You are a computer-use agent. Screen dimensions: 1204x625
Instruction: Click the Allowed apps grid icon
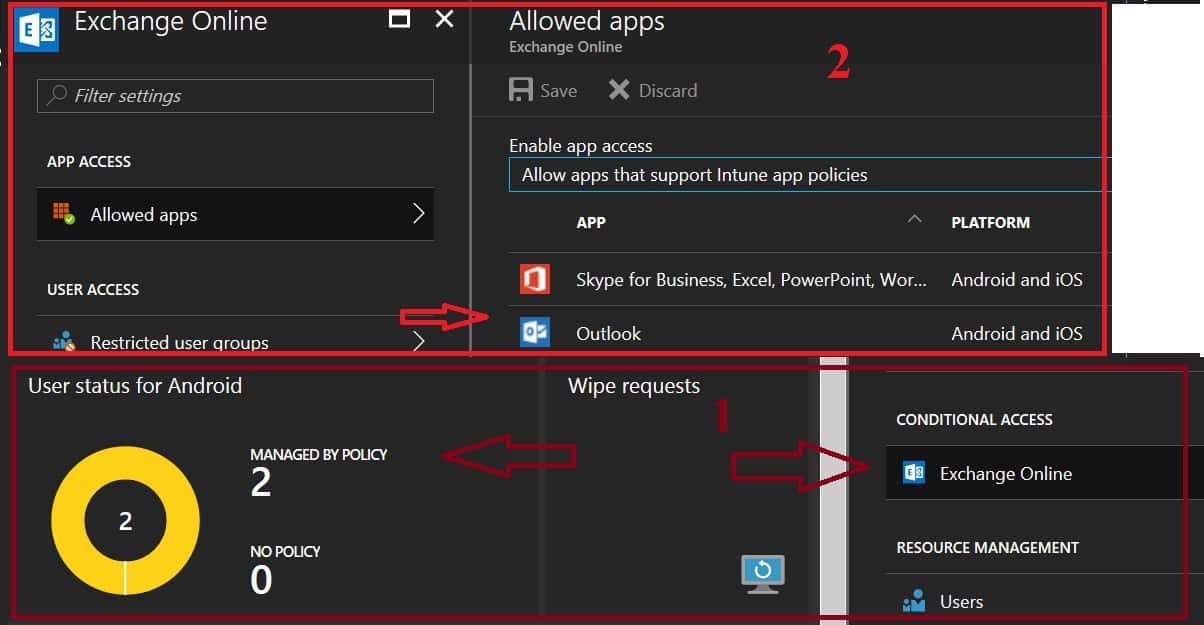tap(64, 213)
